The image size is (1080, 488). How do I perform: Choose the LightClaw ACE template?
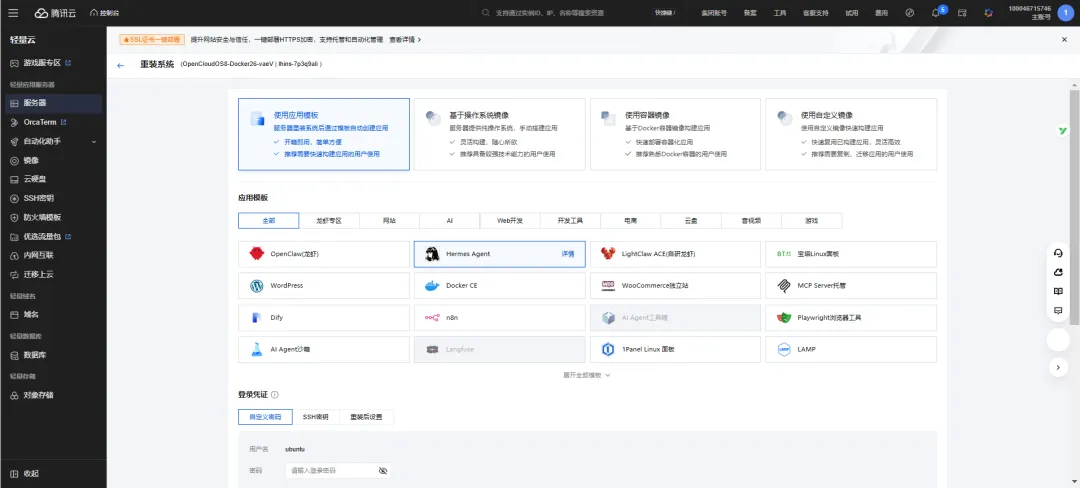(676, 254)
